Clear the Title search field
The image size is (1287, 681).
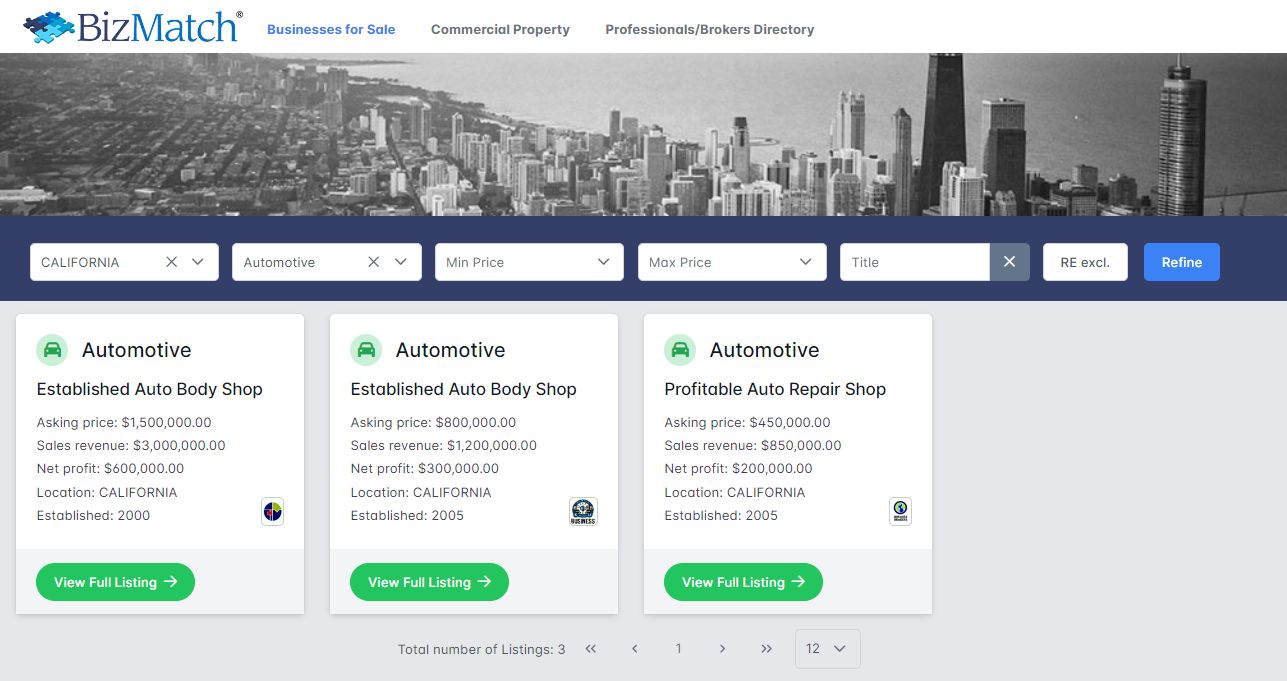1009,262
